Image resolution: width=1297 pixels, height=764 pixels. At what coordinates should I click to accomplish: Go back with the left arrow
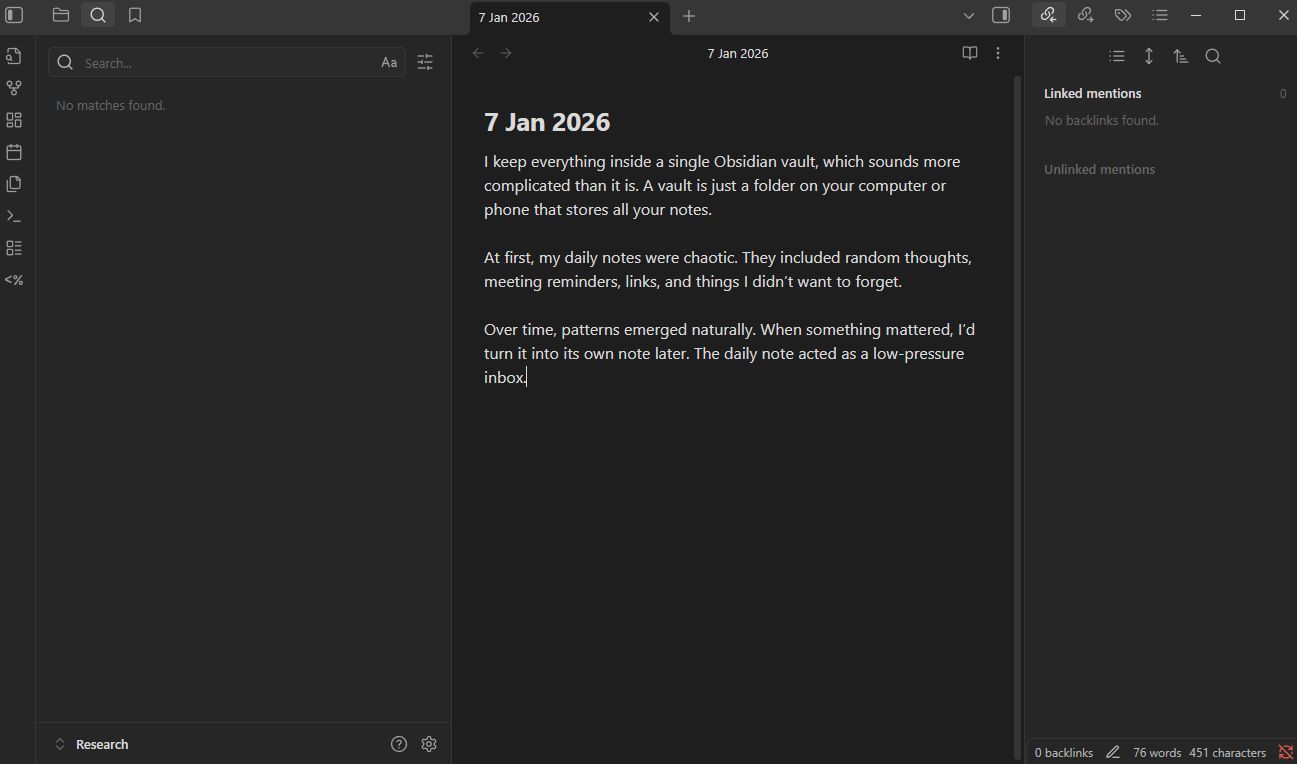click(478, 53)
